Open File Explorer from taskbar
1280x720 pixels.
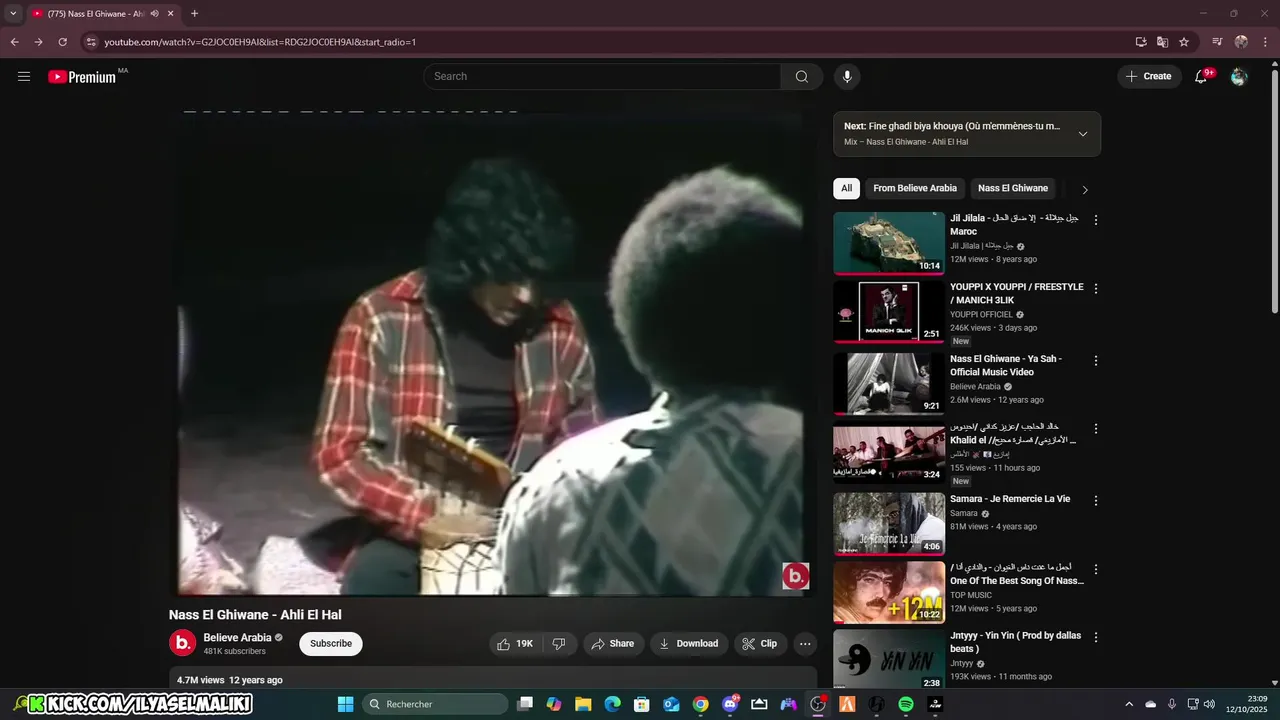point(583,704)
